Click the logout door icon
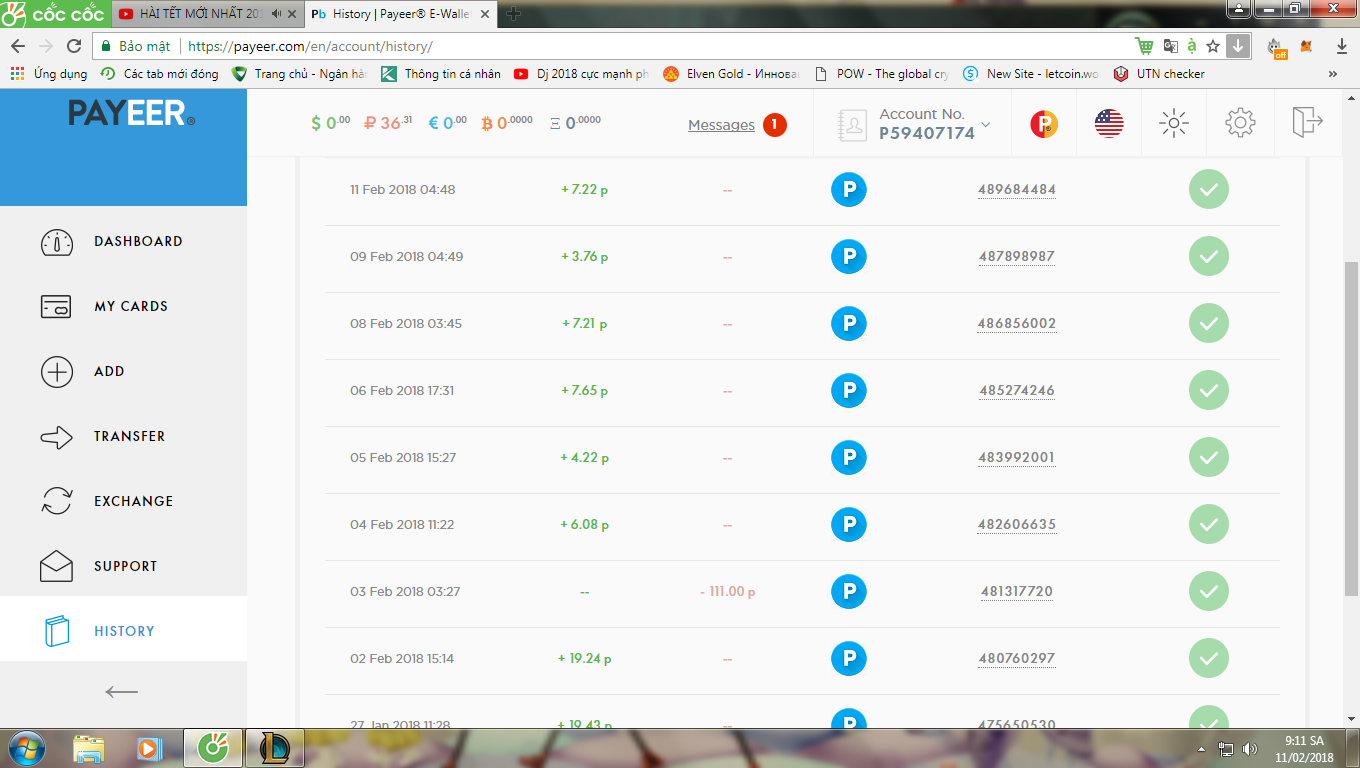 coord(1307,122)
